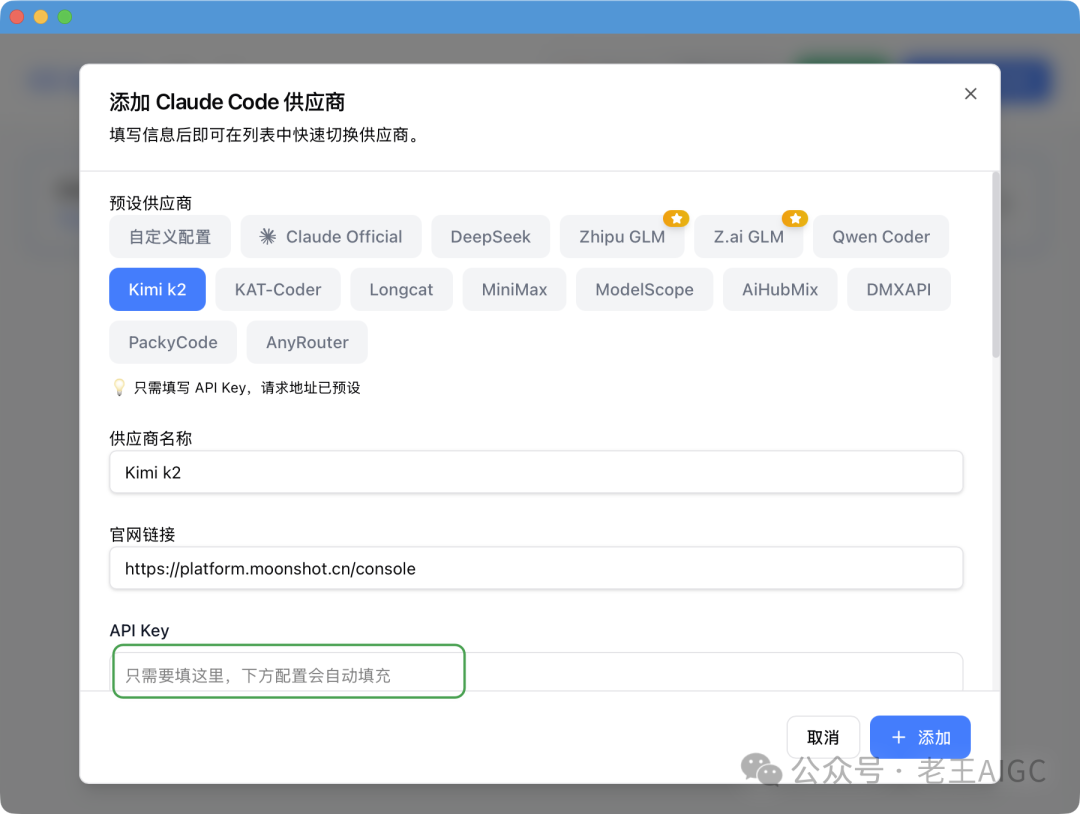Image resolution: width=1080 pixels, height=814 pixels.
Task: Close the add provider dialog
Action: (x=970, y=94)
